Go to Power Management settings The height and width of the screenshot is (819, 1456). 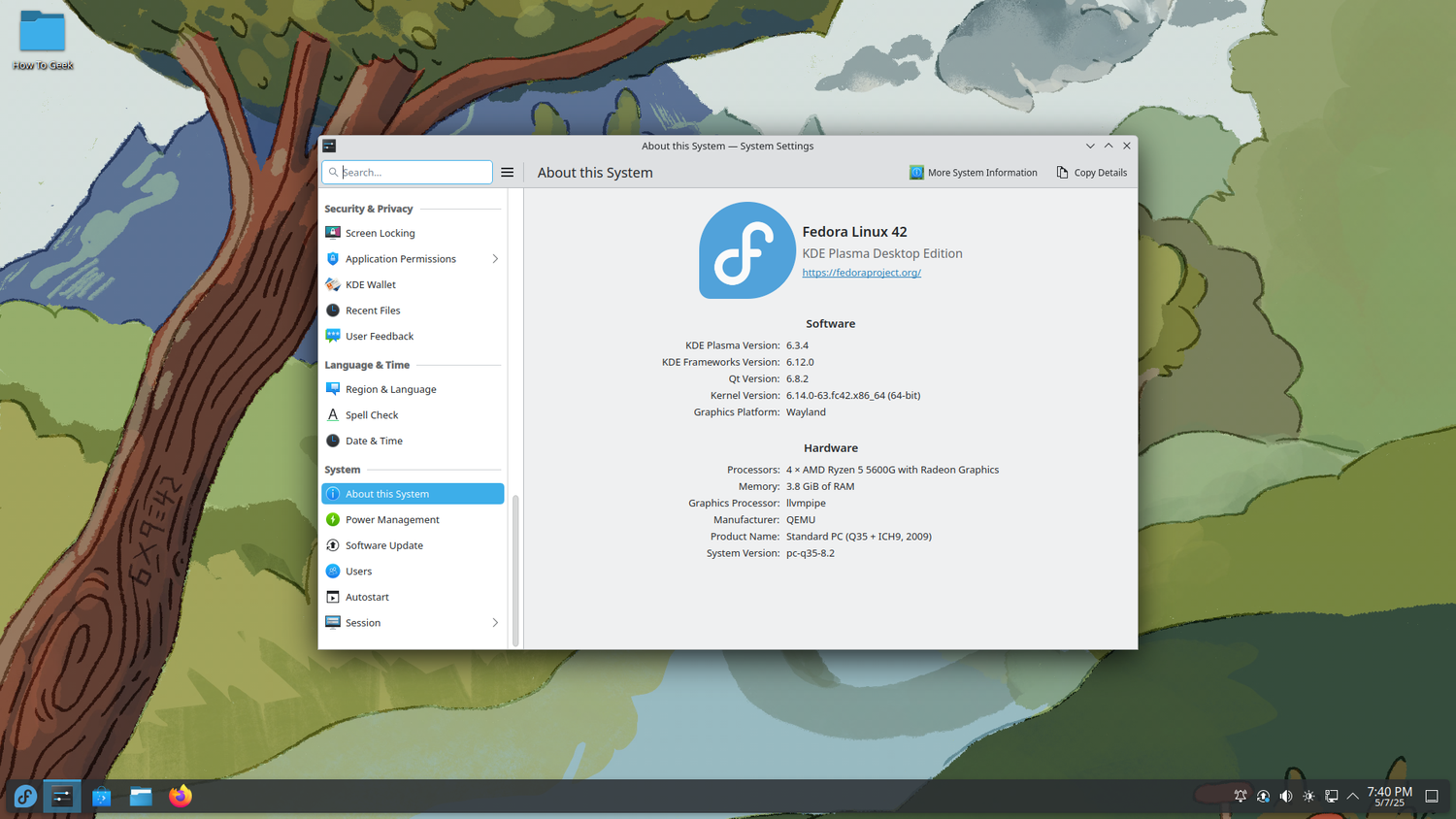click(413, 519)
